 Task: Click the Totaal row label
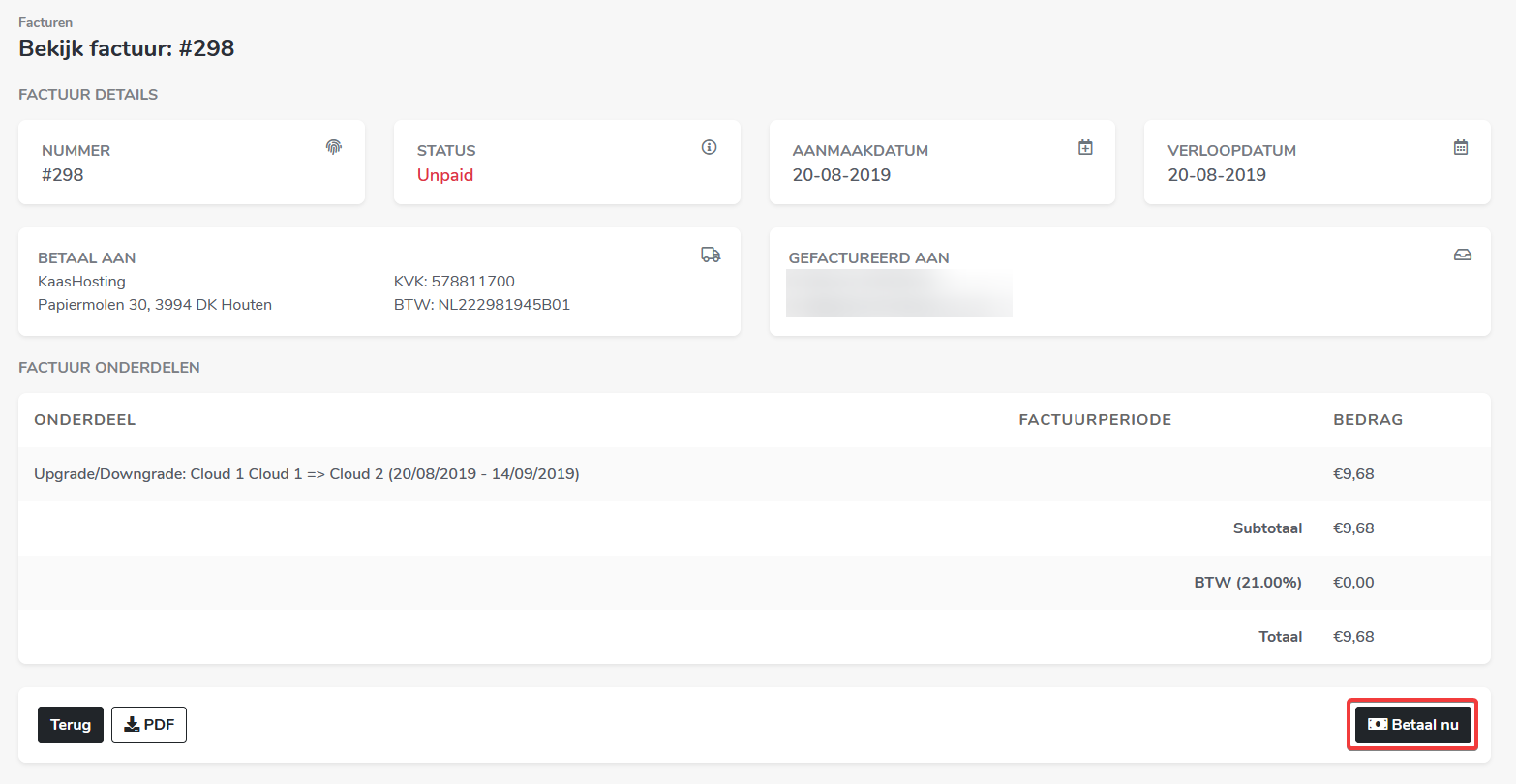(x=1280, y=637)
